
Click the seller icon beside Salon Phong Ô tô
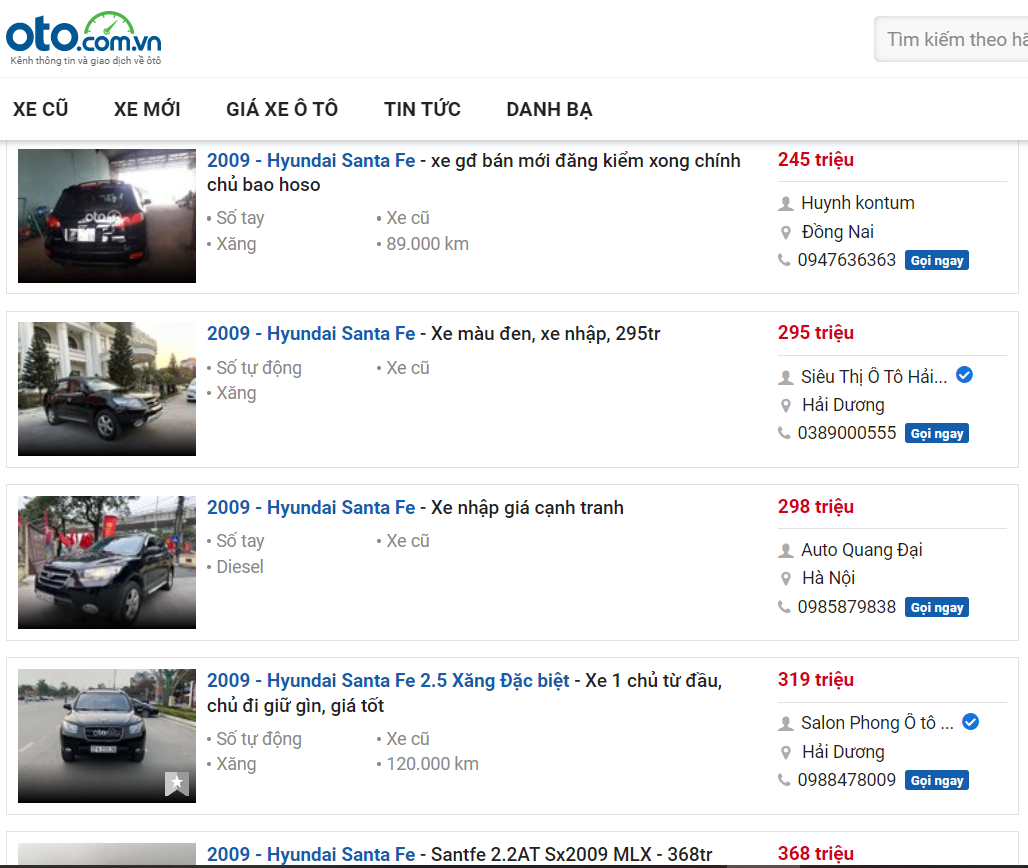pos(785,724)
